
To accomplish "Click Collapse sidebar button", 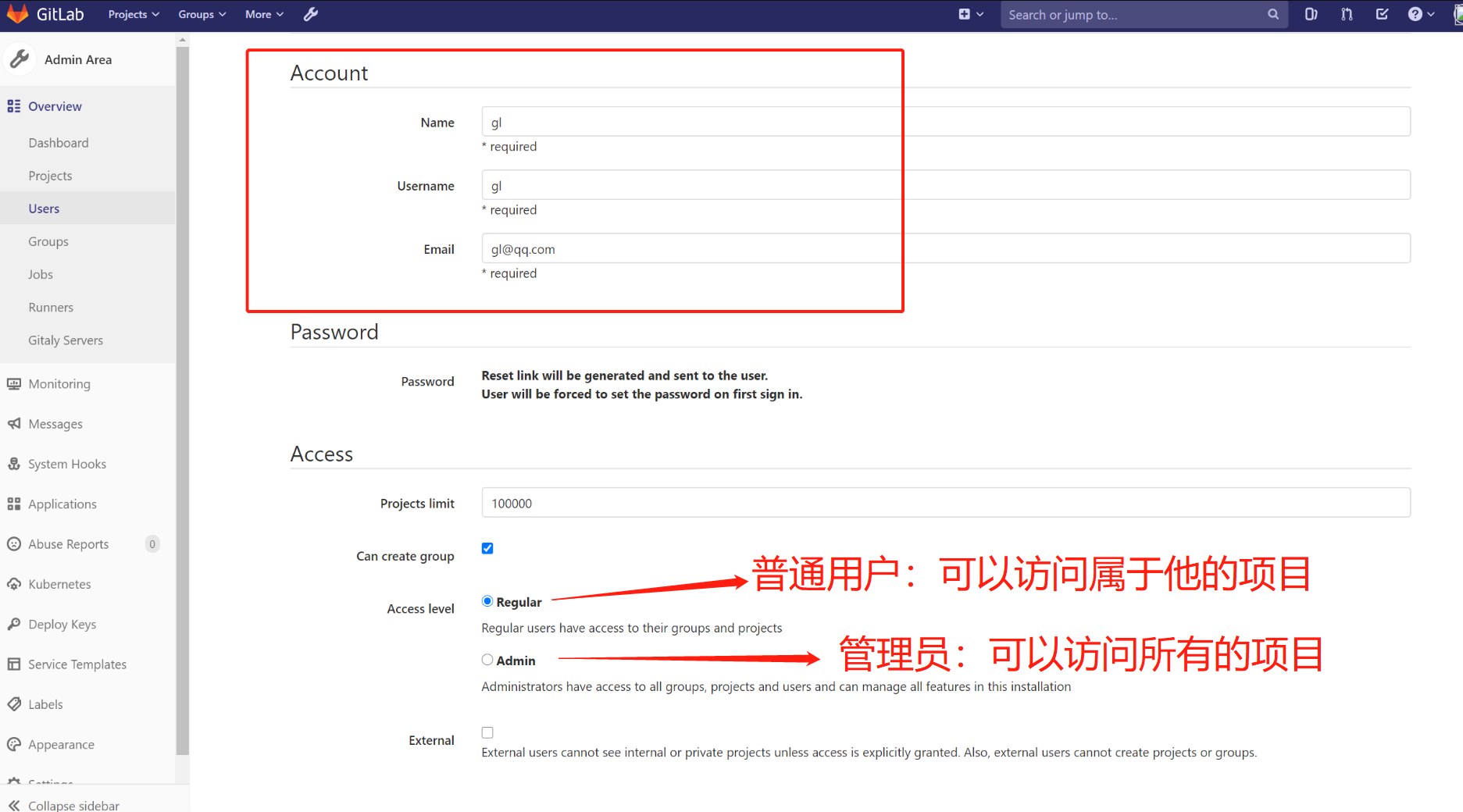I will (x=73, y=805).
